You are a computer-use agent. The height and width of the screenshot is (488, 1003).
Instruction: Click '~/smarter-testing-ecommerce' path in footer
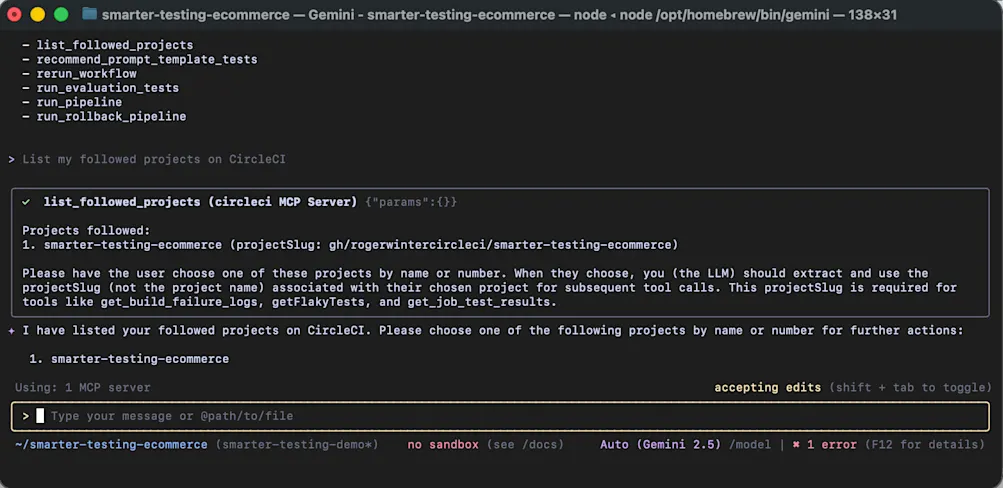click(x=111, y=445)
